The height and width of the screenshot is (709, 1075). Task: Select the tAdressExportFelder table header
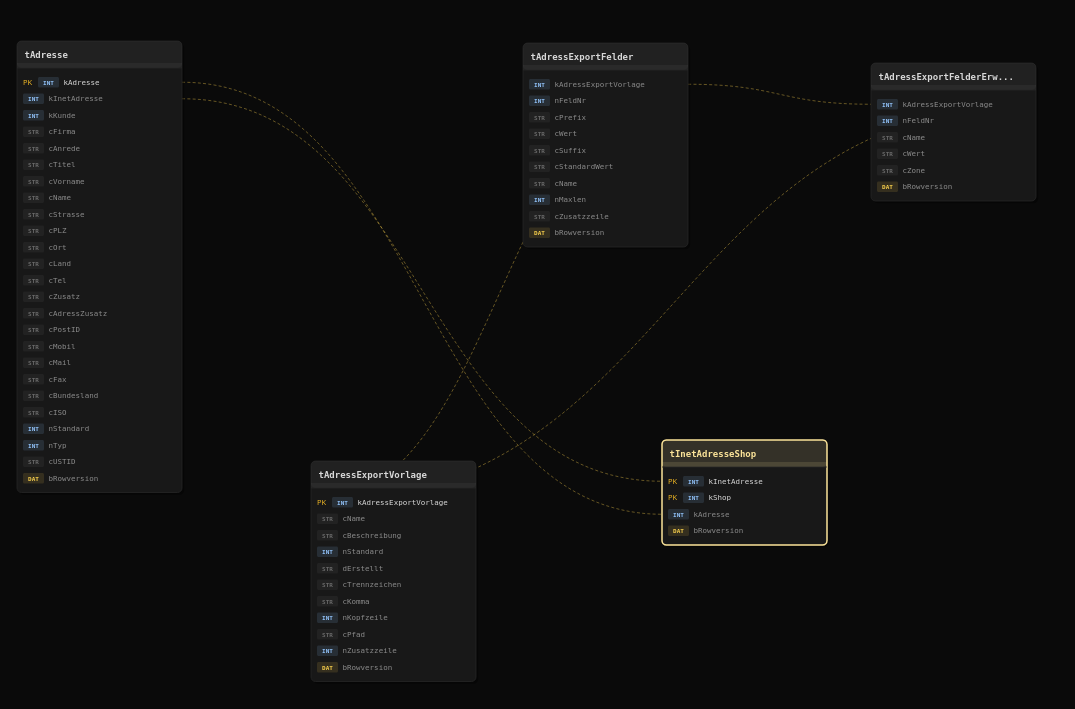tap(605, 57)
